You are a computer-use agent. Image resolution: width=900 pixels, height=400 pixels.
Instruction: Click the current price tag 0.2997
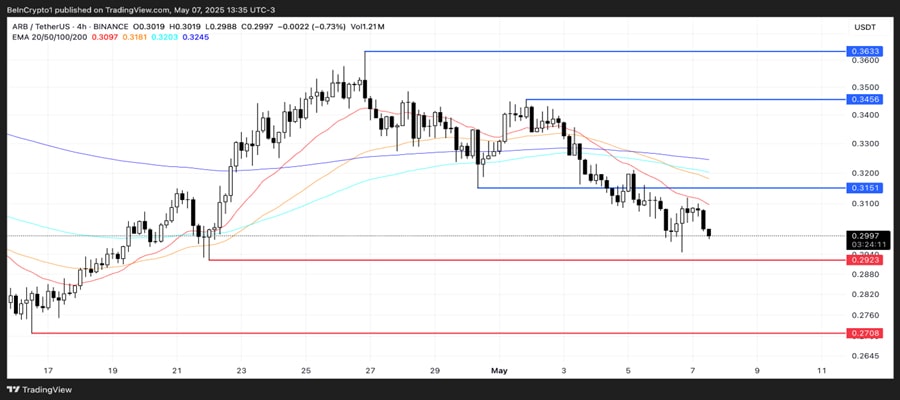point(868,236)
